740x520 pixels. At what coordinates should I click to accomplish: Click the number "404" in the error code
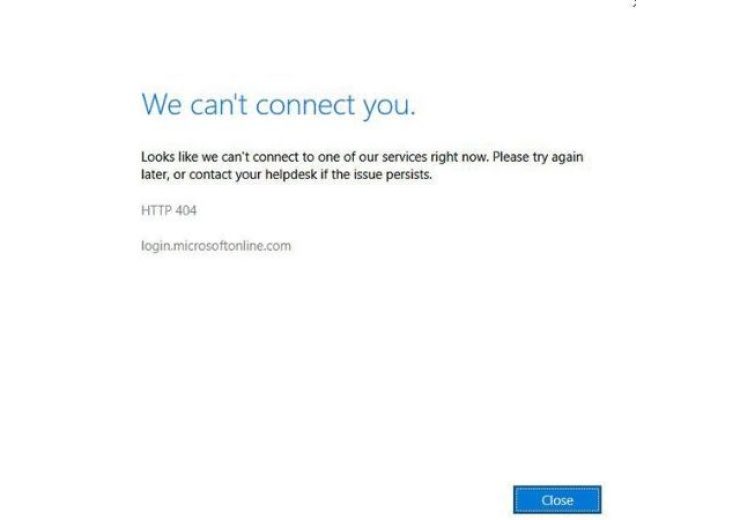click(185, 210)
